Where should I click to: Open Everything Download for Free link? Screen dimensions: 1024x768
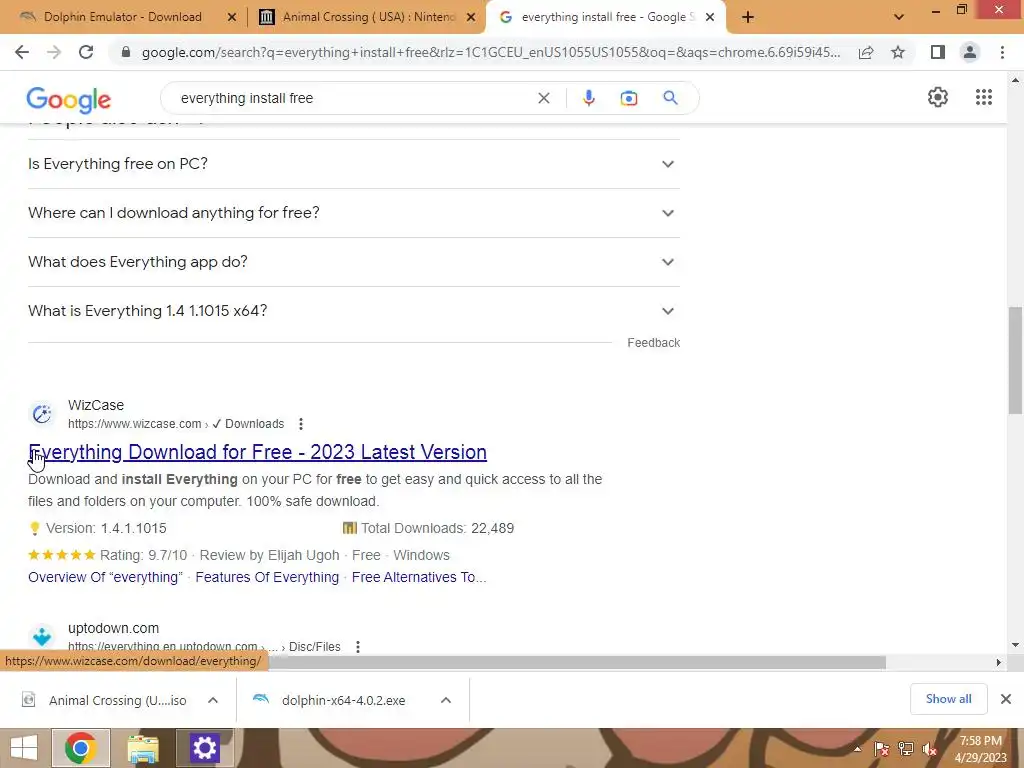[257, 452]
